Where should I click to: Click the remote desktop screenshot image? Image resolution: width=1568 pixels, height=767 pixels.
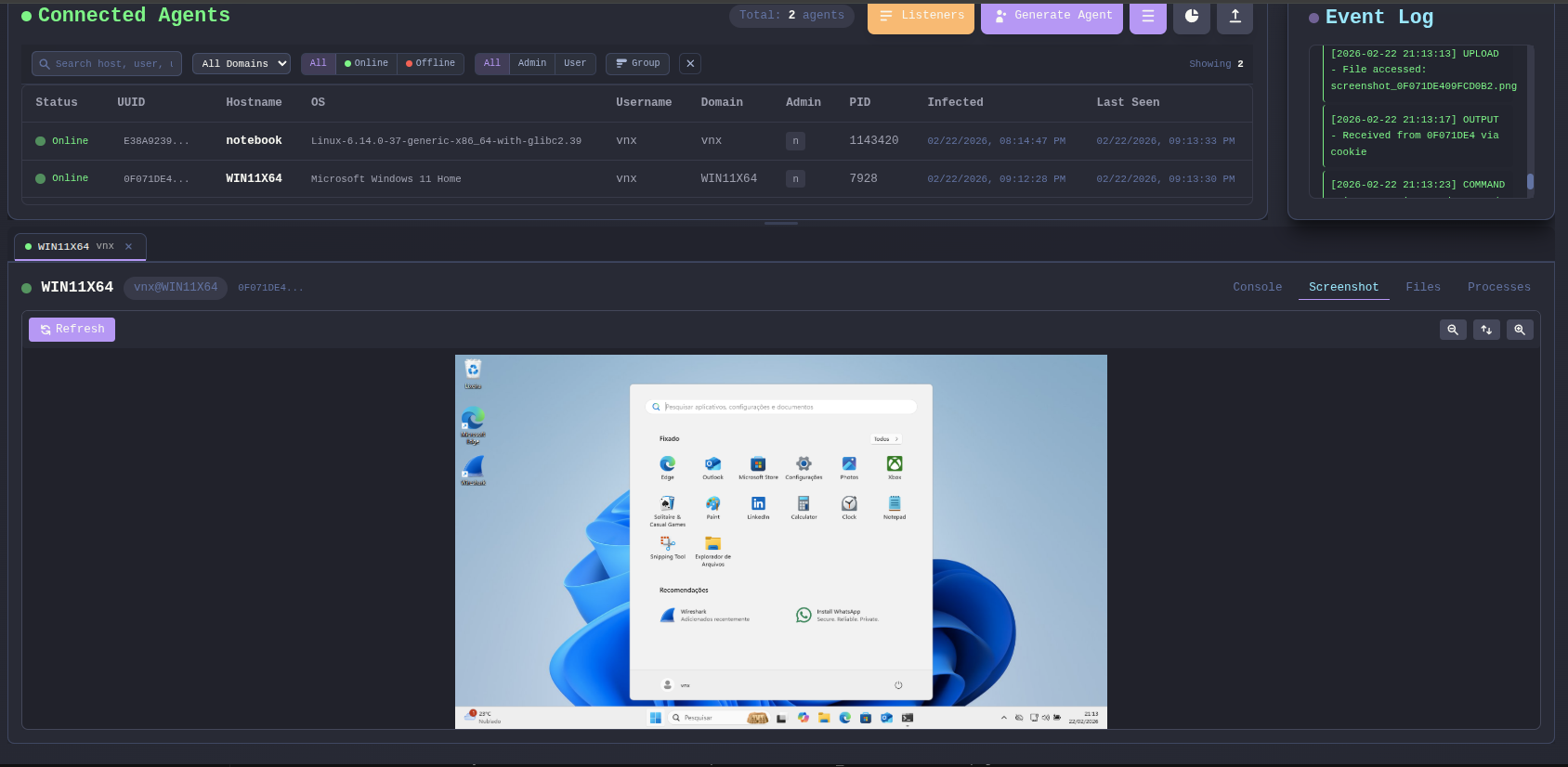[x=781, y=541]
